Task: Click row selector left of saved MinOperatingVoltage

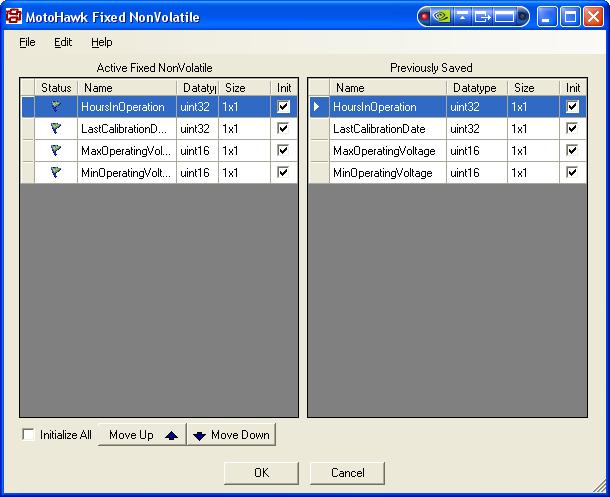Action: coord(319,172)
